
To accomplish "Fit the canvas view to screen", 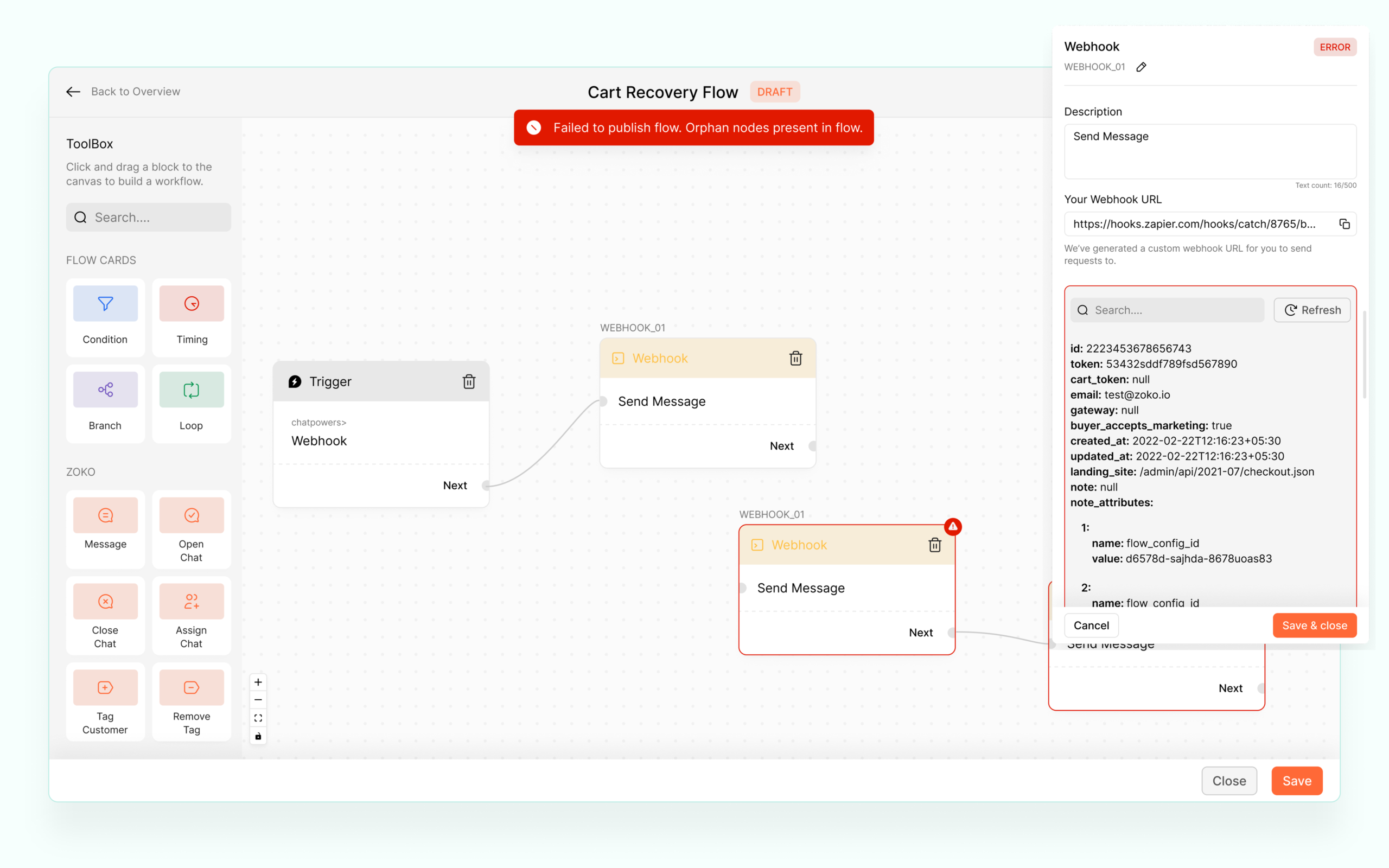I will point(258,718).
